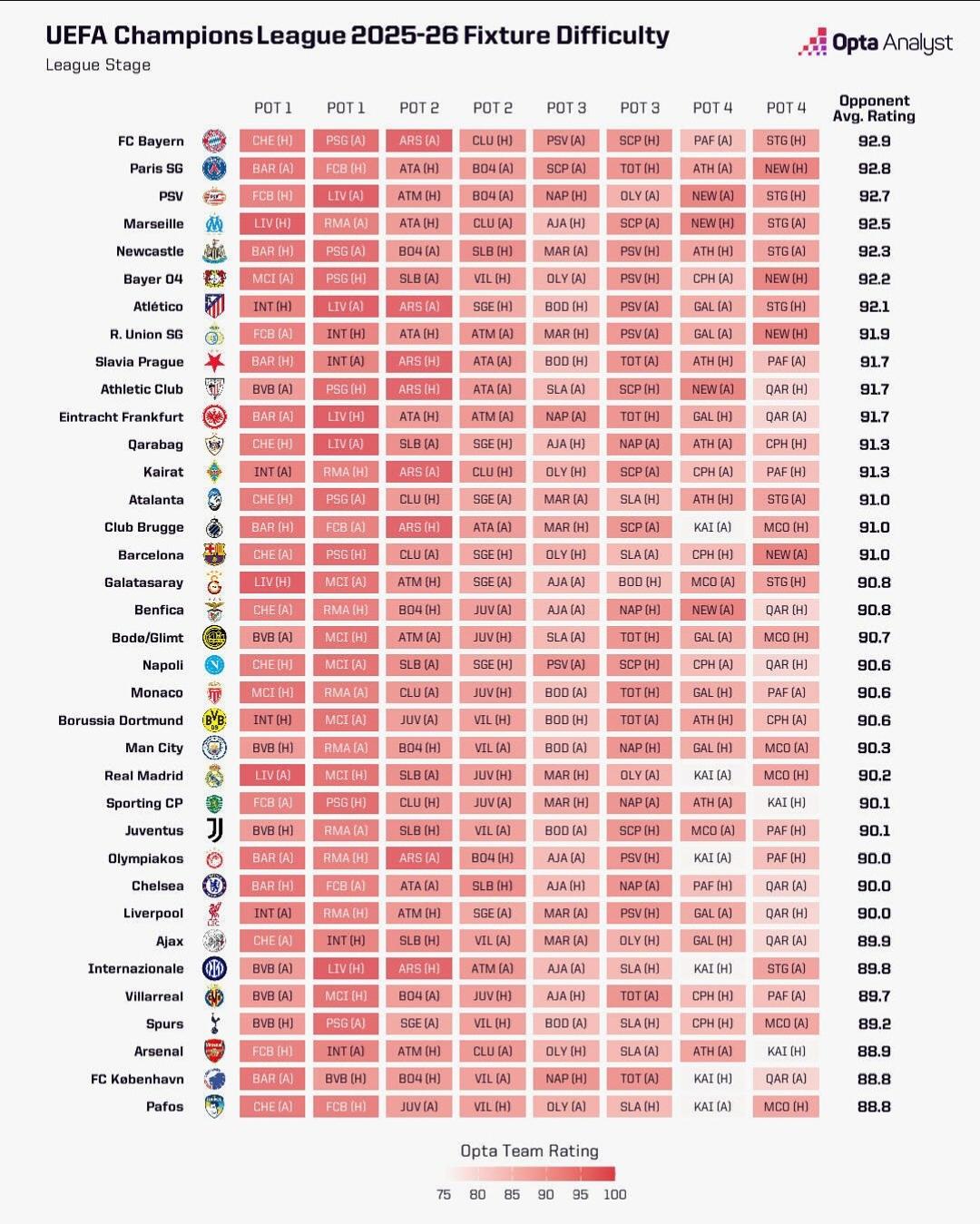Click Marseille's LIV (H) fixture cell
The image size is (980, 1224).
(x=272, y=223)
